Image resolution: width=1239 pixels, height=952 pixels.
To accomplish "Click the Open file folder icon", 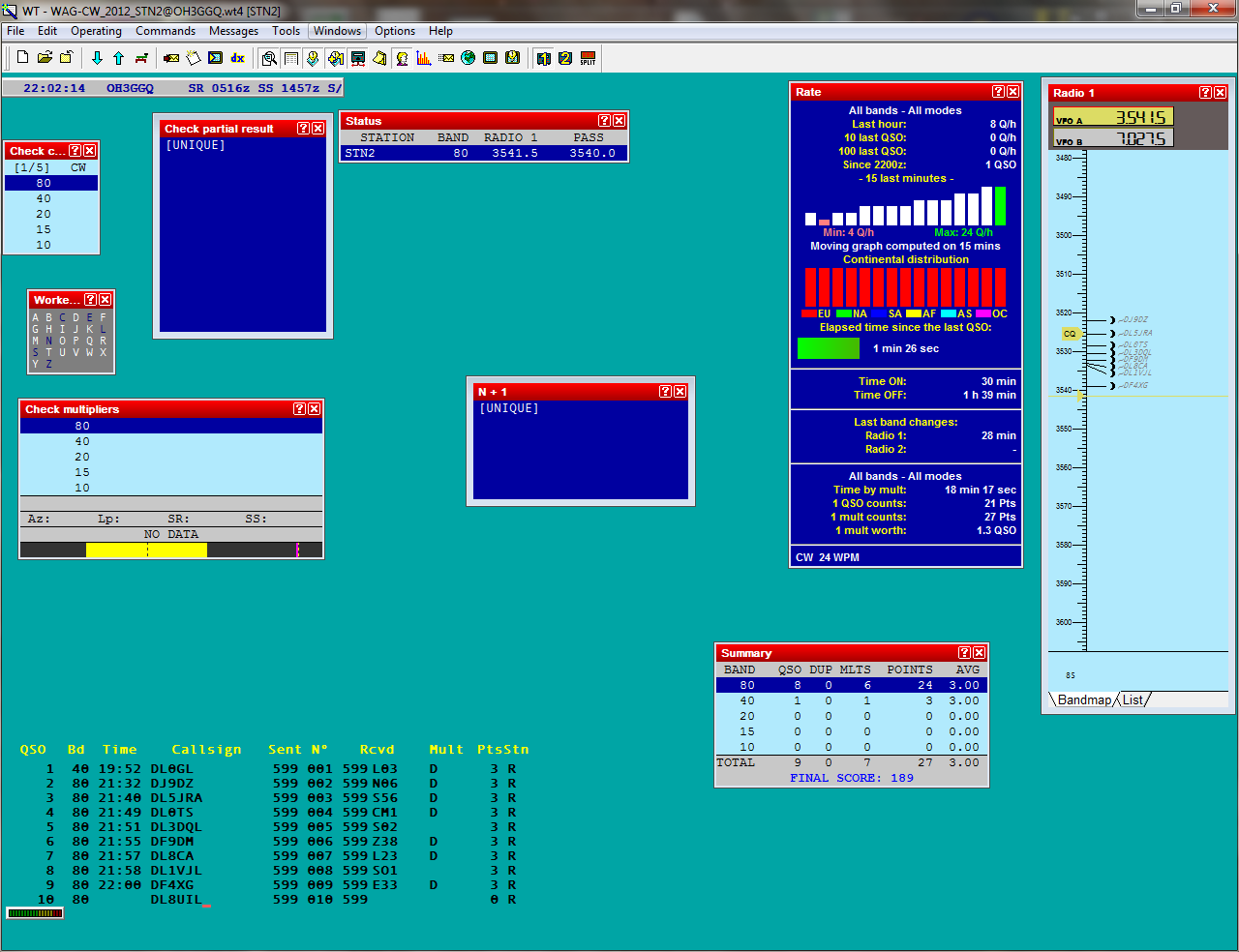I will coord(45,58).
